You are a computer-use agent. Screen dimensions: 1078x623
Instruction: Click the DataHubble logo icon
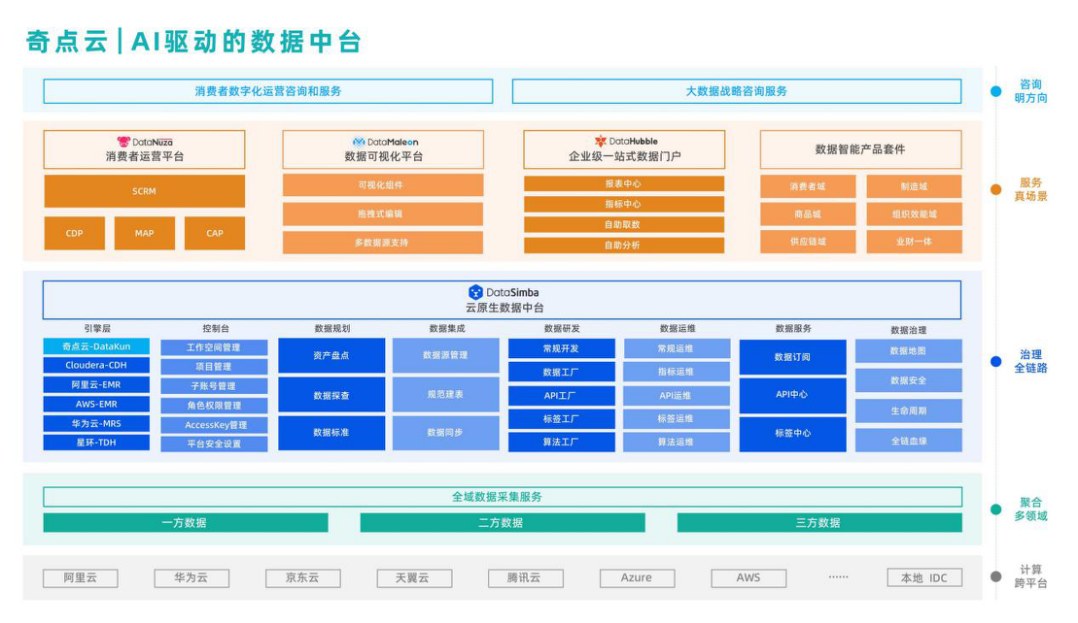pyautogui.click(x=600, y=141)
